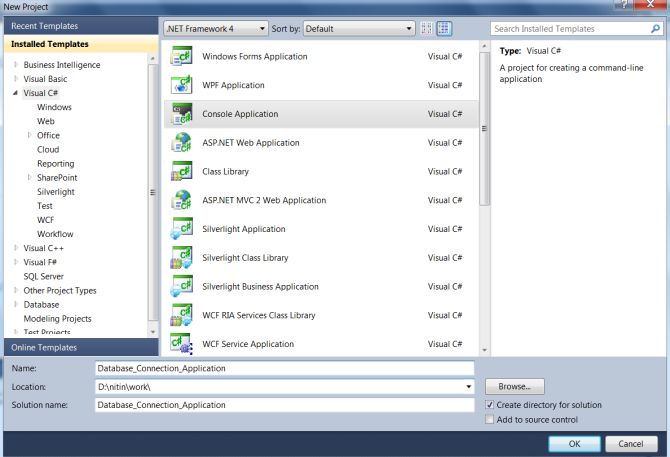Click the Solution name input field
Screen dimensions: 670x457
coord(284,405)
